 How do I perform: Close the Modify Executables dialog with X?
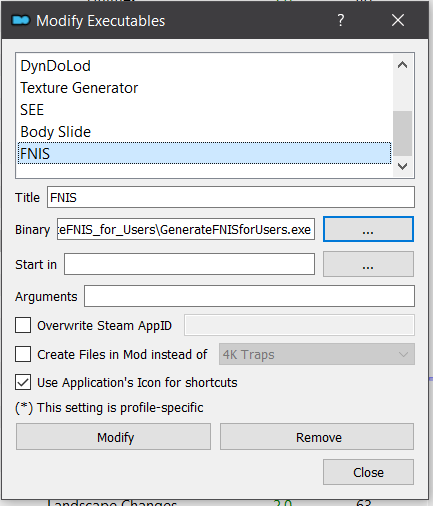(x=398, y=21)
